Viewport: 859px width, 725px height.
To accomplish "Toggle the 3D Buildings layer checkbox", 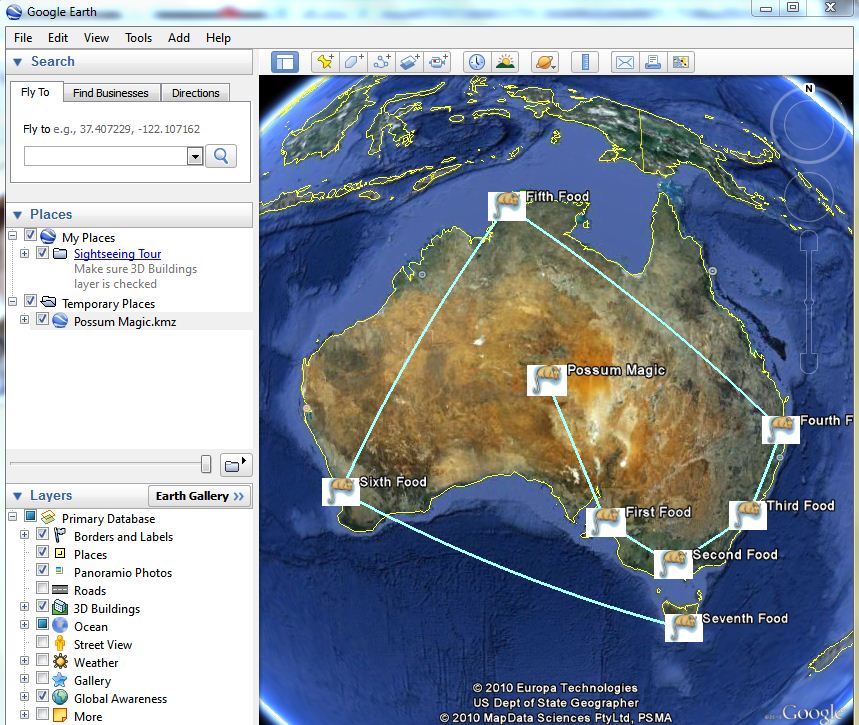I will click(42, 606).
